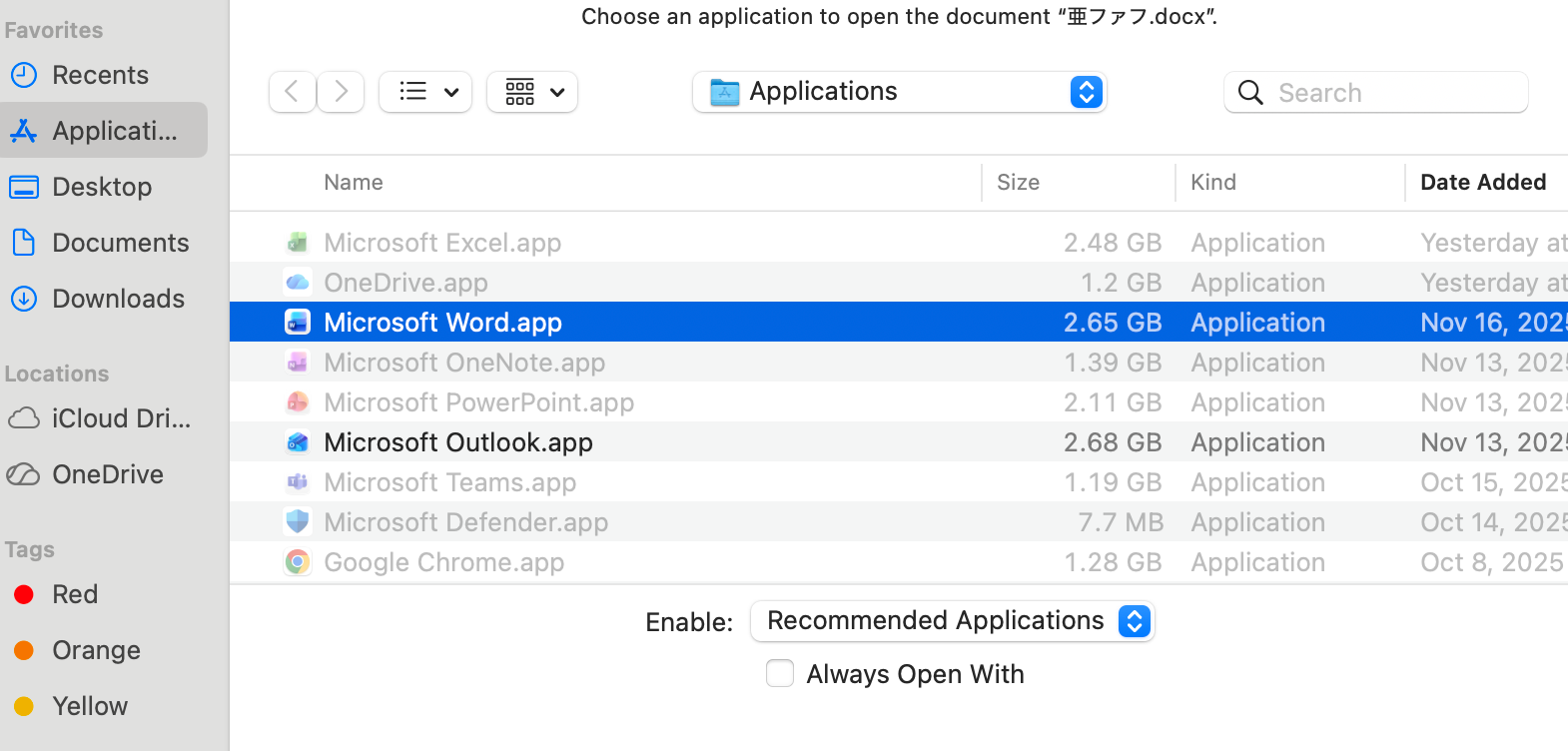This screenshot has height=751, width=1568.
Task: Open the list view options dropdown
Action: coord(425,92)
